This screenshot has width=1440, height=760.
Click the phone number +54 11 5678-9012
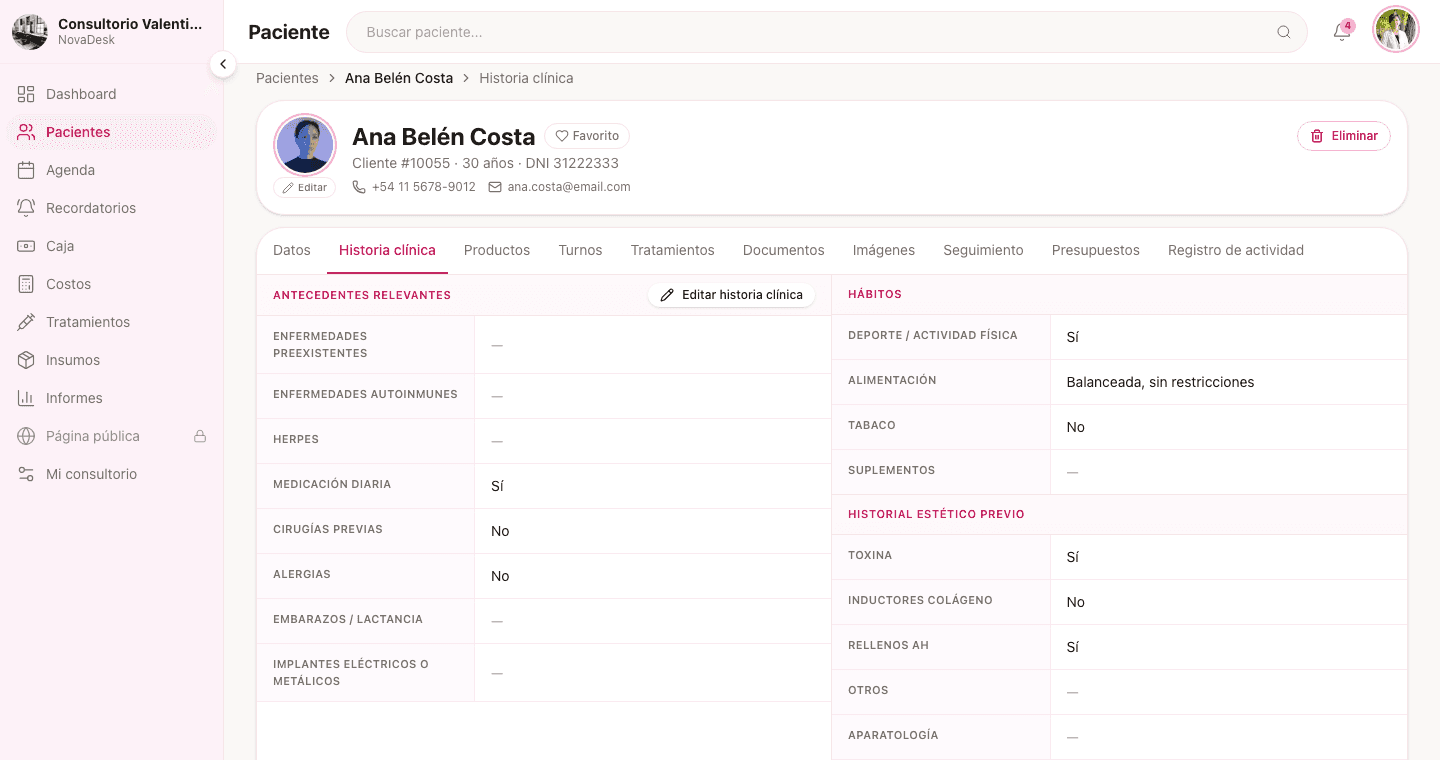point(424,187)
